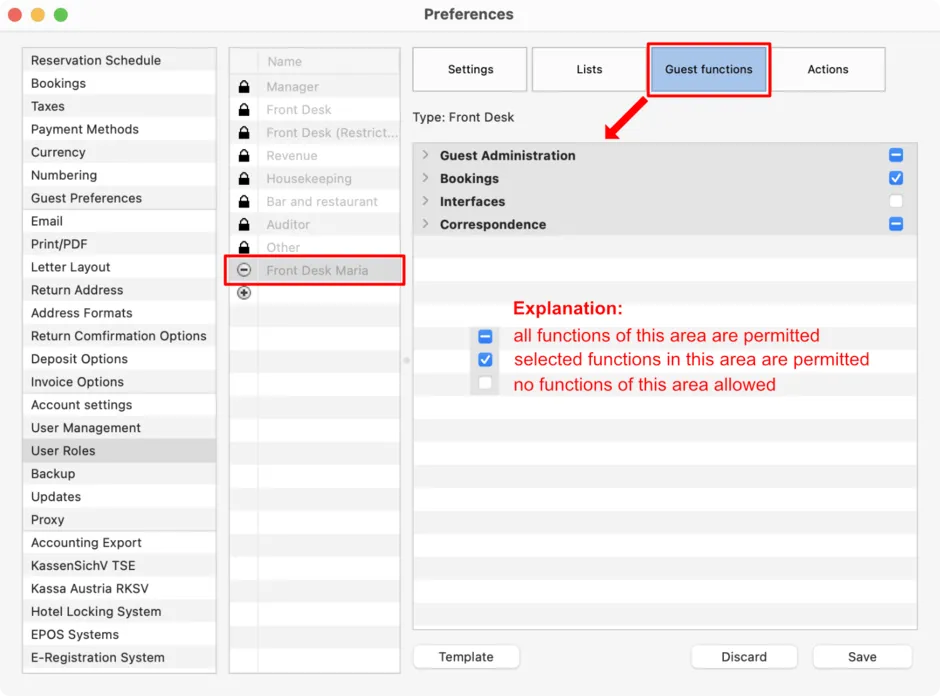Select the Auditor role name

[x=288, y=225]
